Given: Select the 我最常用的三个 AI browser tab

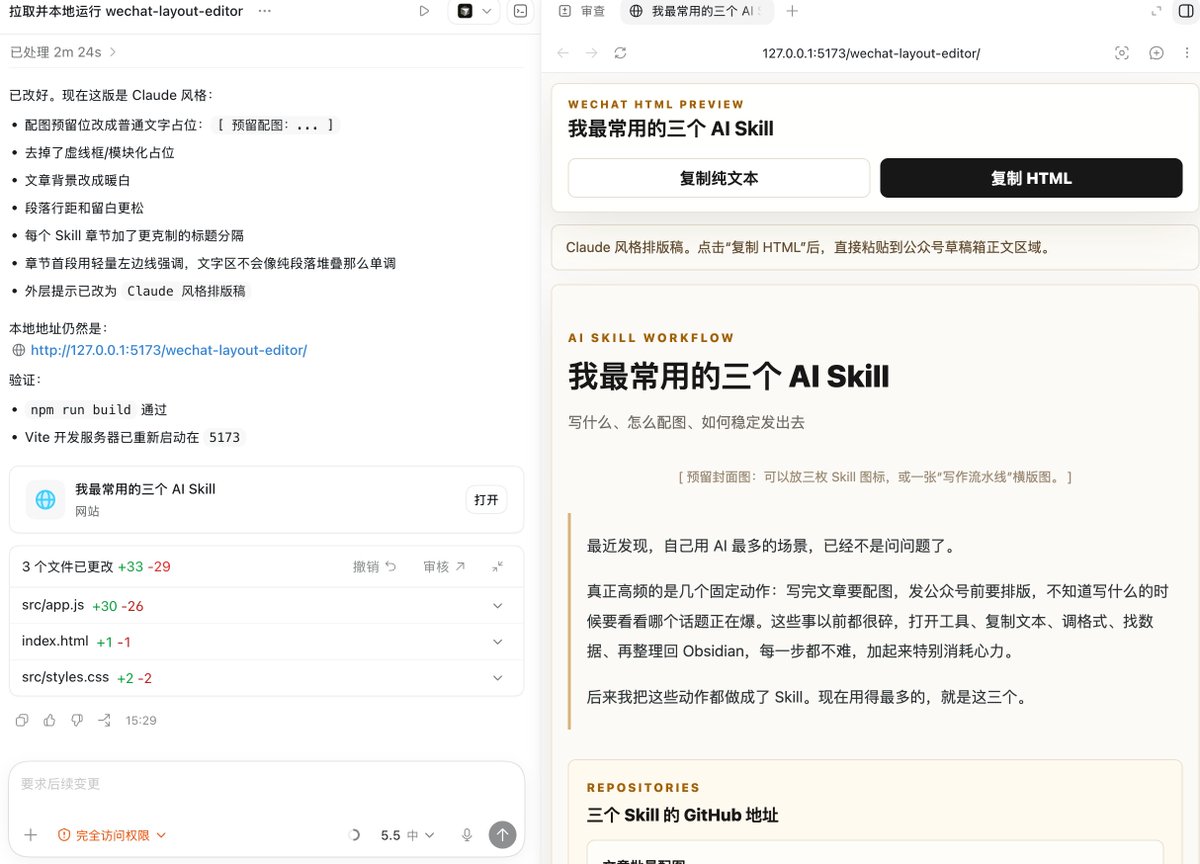Looking at the screenshot, I should coord(696,11).
